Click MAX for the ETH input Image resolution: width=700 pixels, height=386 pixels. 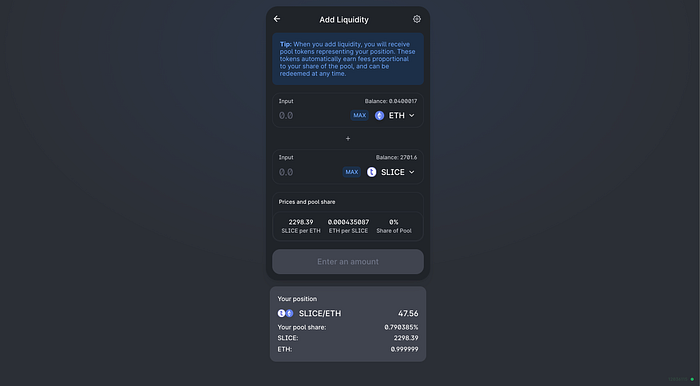coord(359,116)
